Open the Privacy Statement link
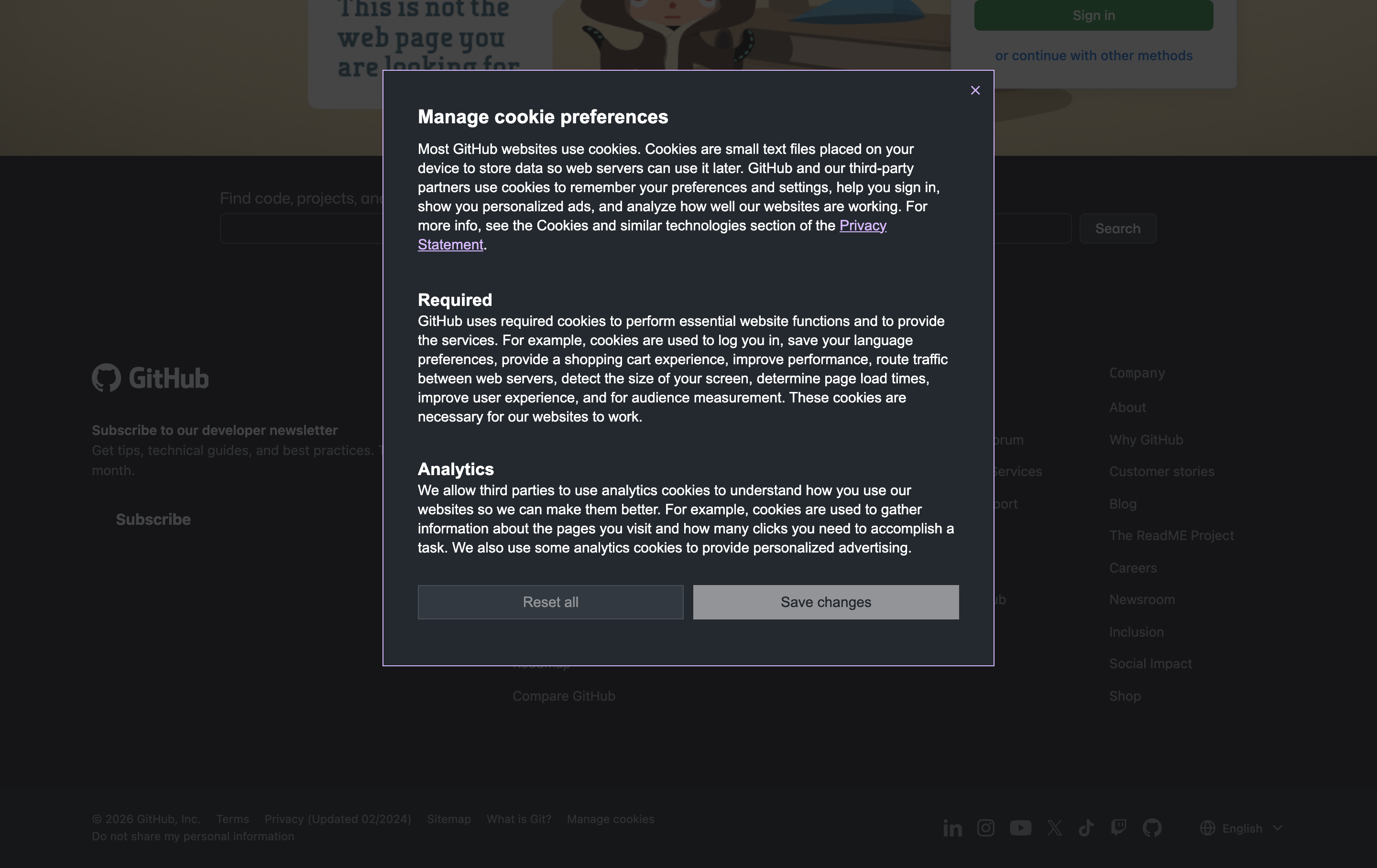The image size is (1377, 868). tap(863, 226)
